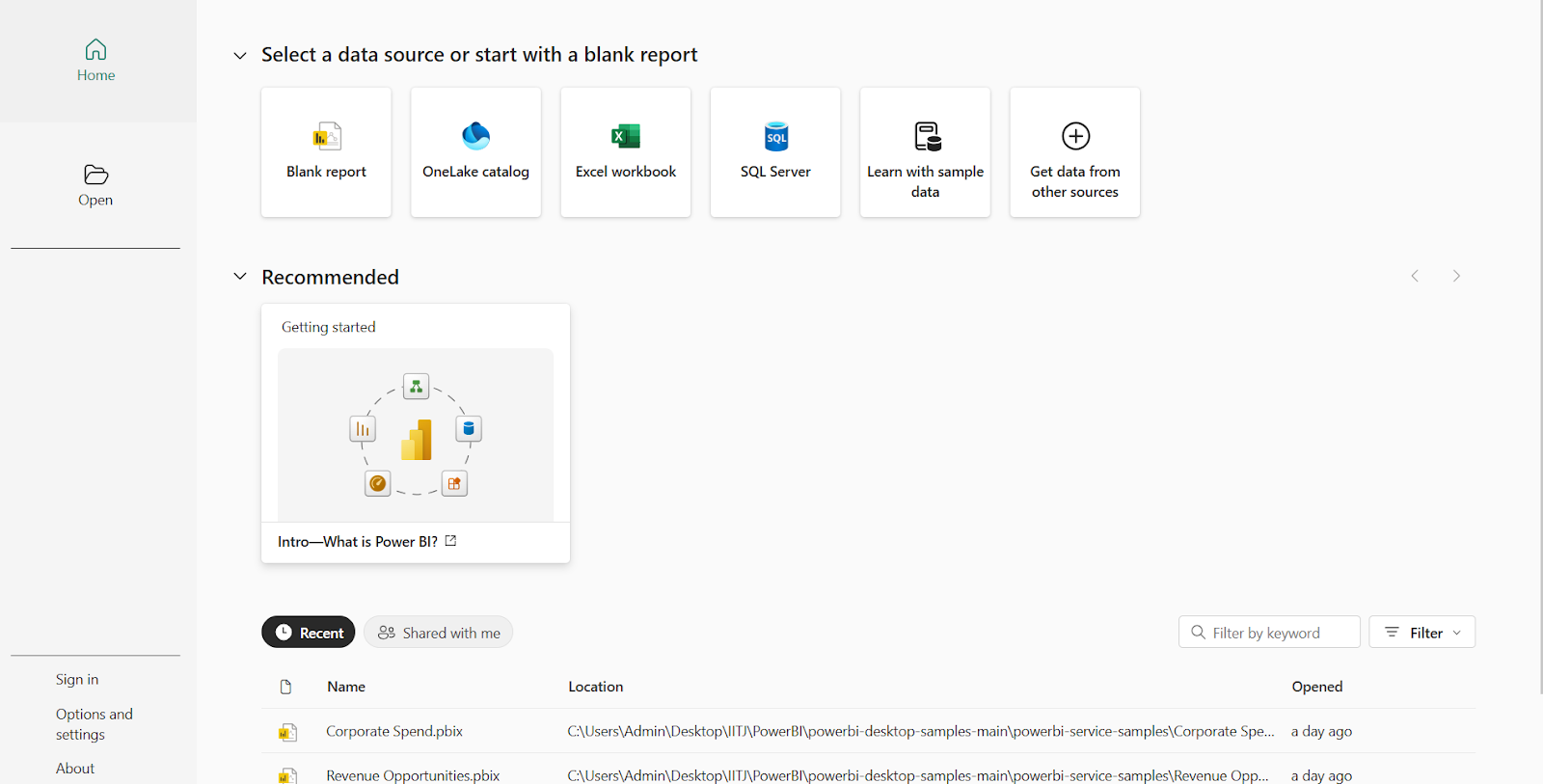
Task: Click the file type column icon
Action: click(x=285, y=687)
